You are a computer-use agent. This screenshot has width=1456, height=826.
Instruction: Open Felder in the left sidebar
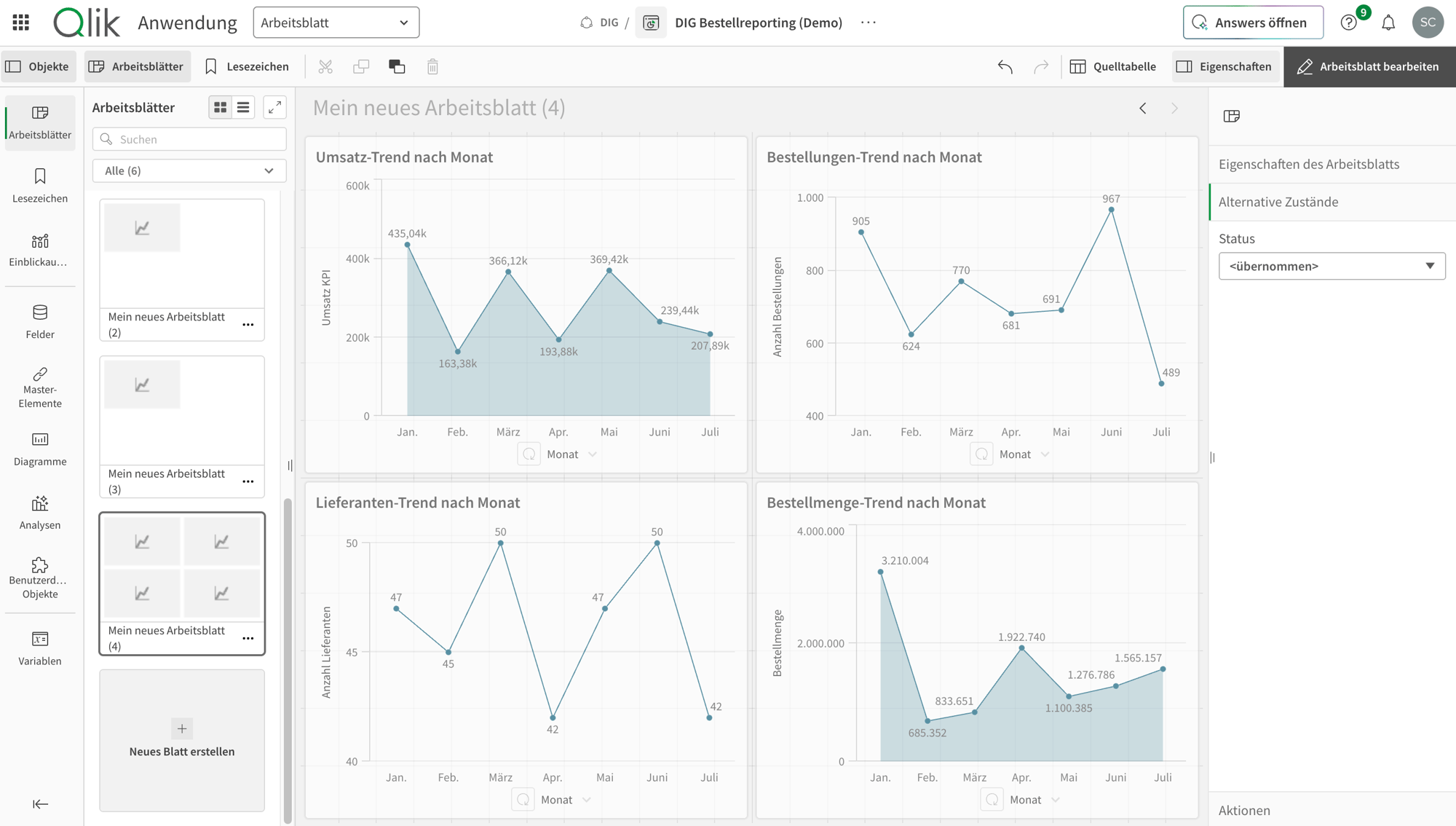pos(40,321)
